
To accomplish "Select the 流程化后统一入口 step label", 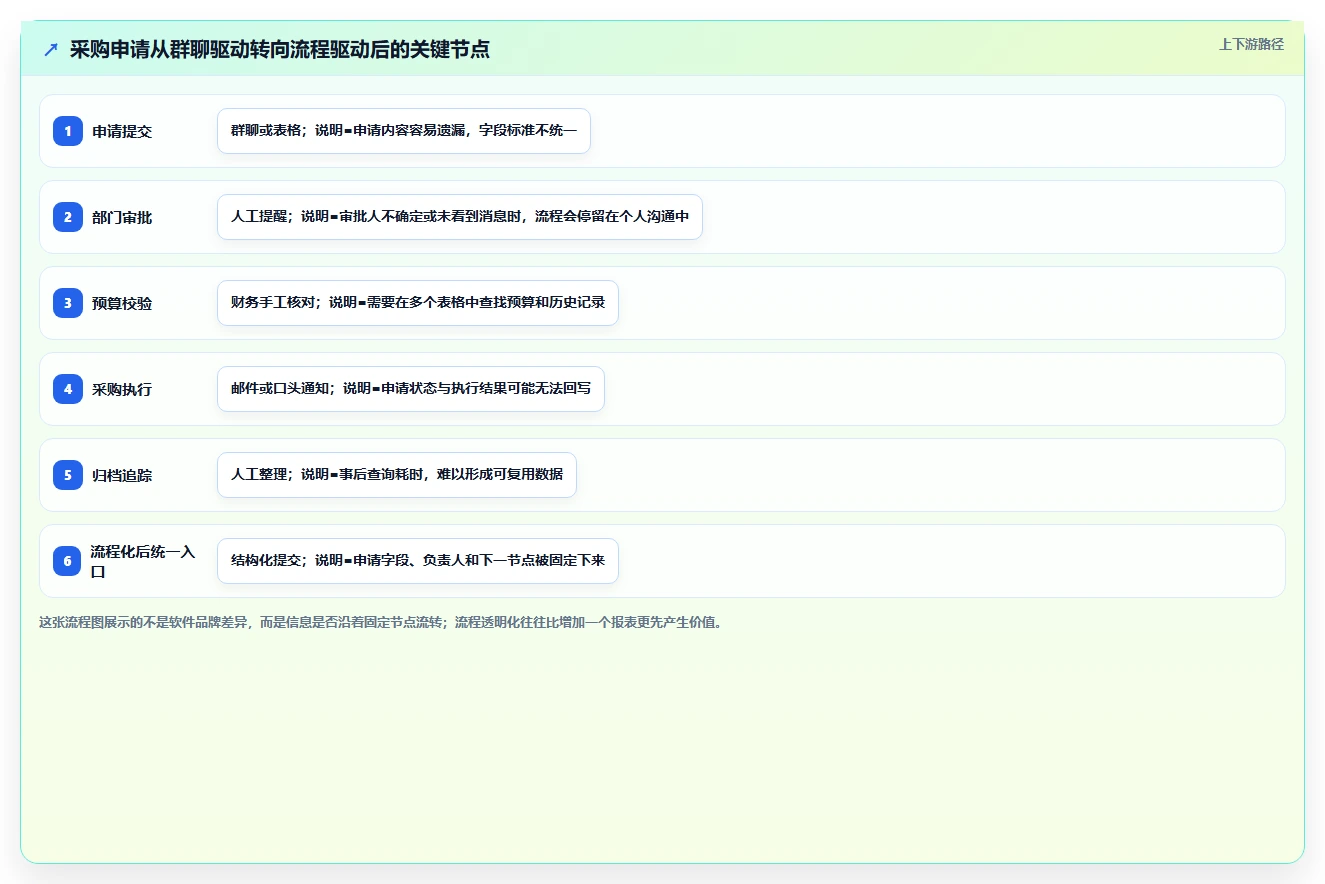I will coord(144,561).
